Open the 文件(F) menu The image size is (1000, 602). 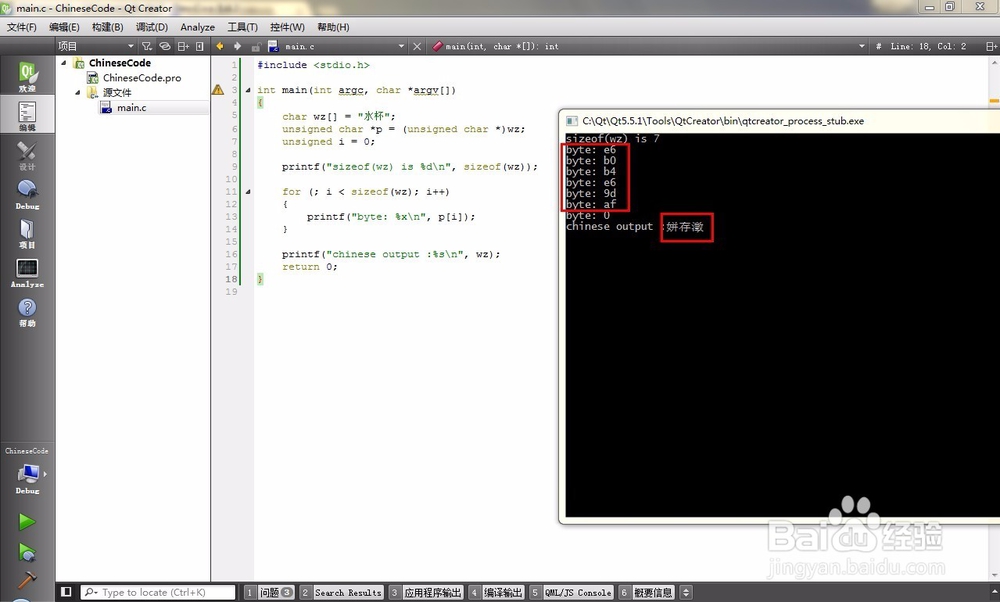click(x=22, y=27)
